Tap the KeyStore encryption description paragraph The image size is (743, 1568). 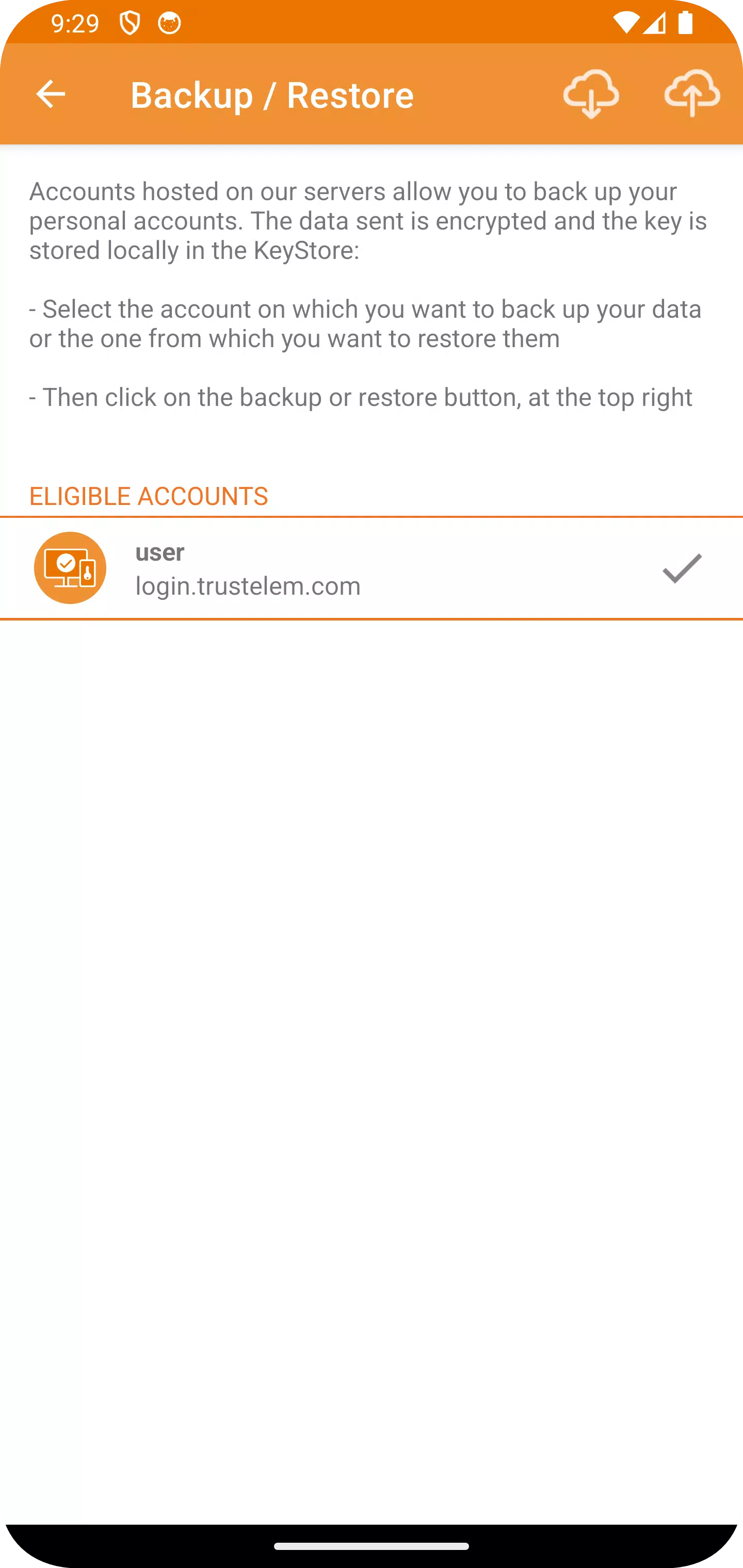[x=368, y=220]
